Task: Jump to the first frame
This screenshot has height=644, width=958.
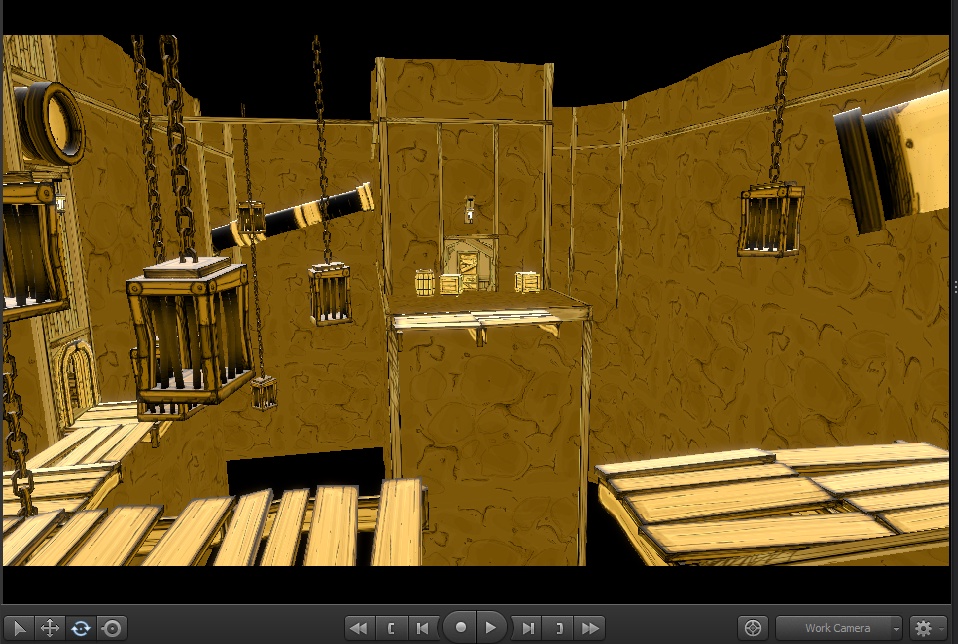Action: pos(359,628)
